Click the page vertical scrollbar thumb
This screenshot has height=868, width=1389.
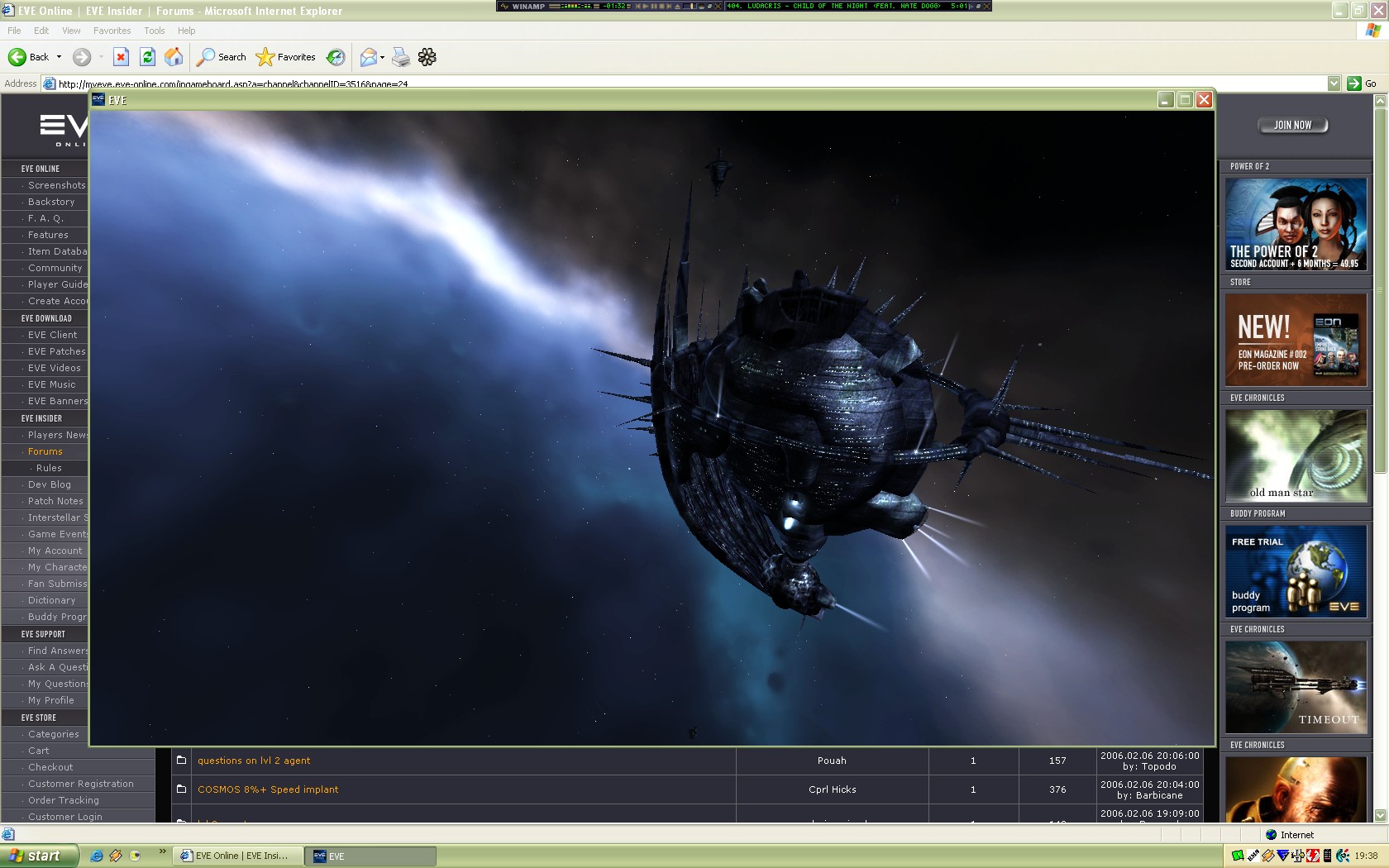click(x=1379, y=289)
